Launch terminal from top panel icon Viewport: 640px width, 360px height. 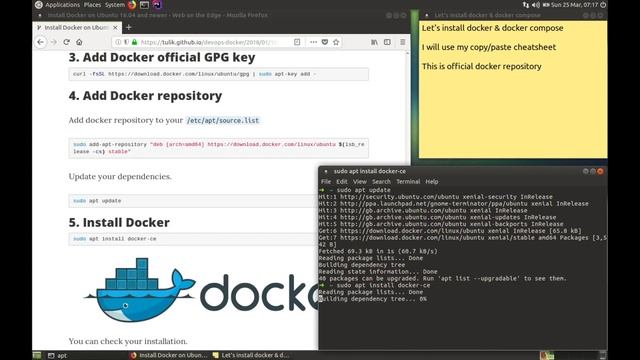point(144,5)
